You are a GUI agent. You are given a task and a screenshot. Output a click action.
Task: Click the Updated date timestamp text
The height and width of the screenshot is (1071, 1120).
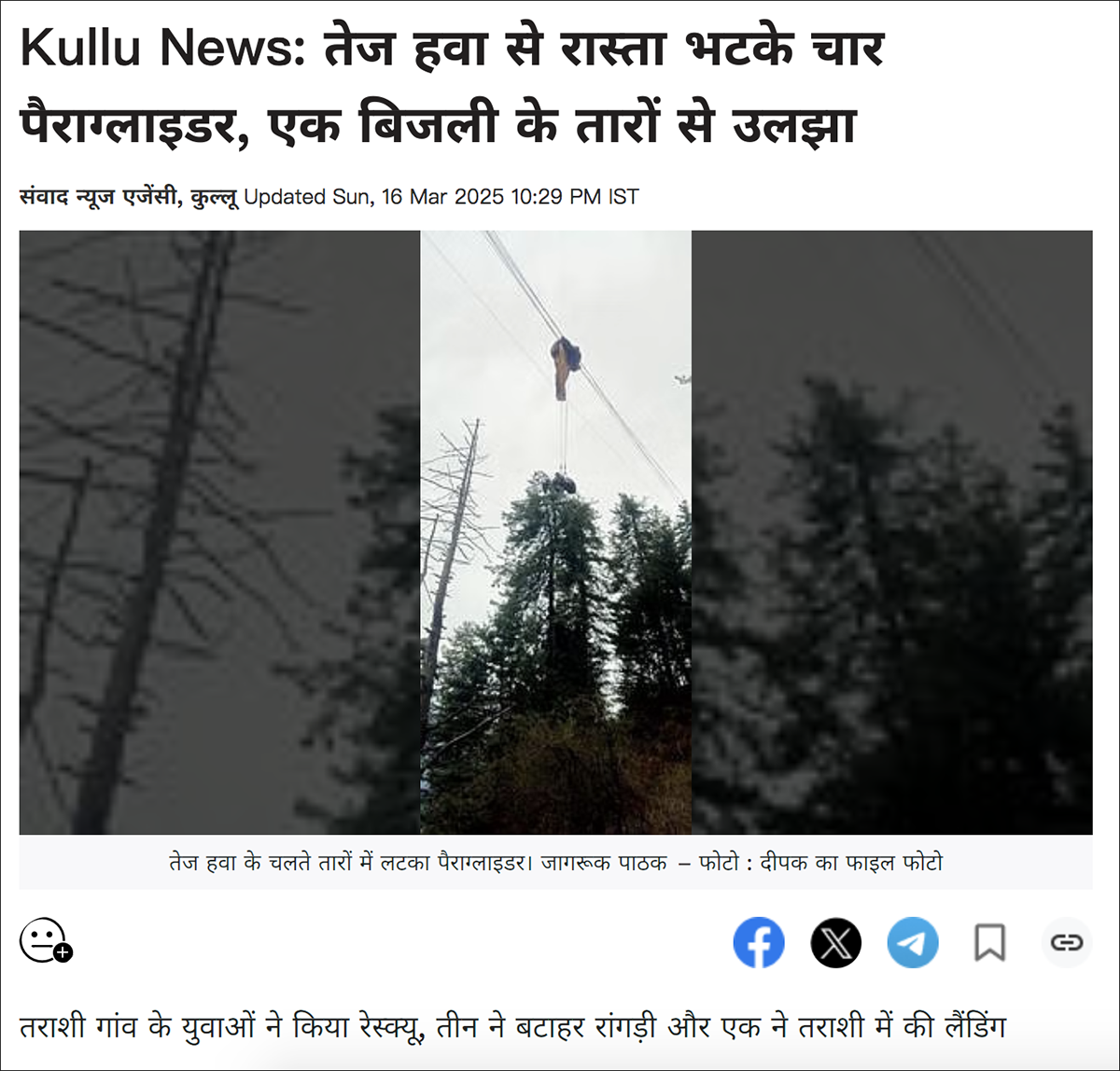441,197
